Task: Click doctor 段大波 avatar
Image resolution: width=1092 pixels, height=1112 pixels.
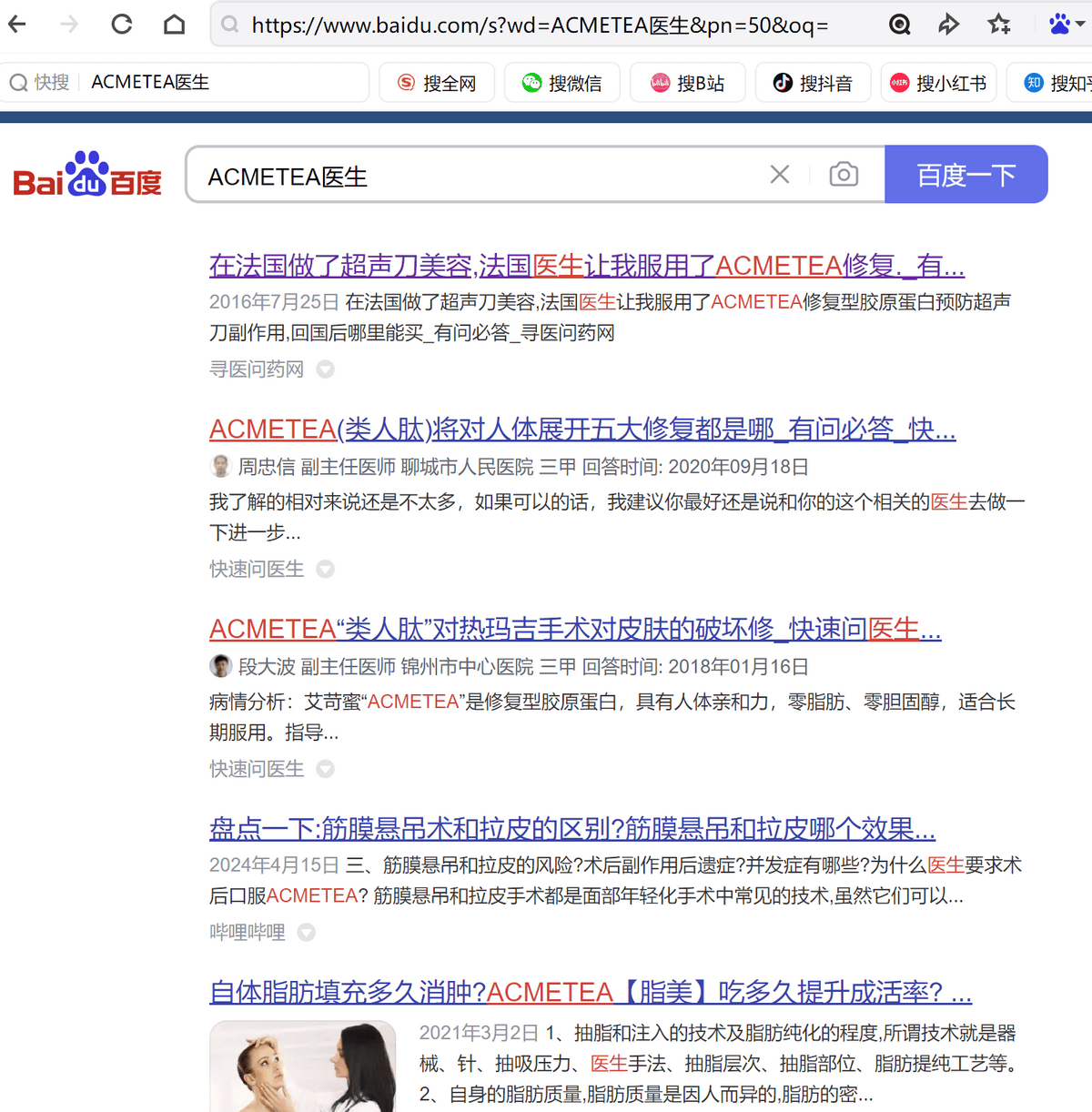Action: pyautogui.click(x=220, y=667)
